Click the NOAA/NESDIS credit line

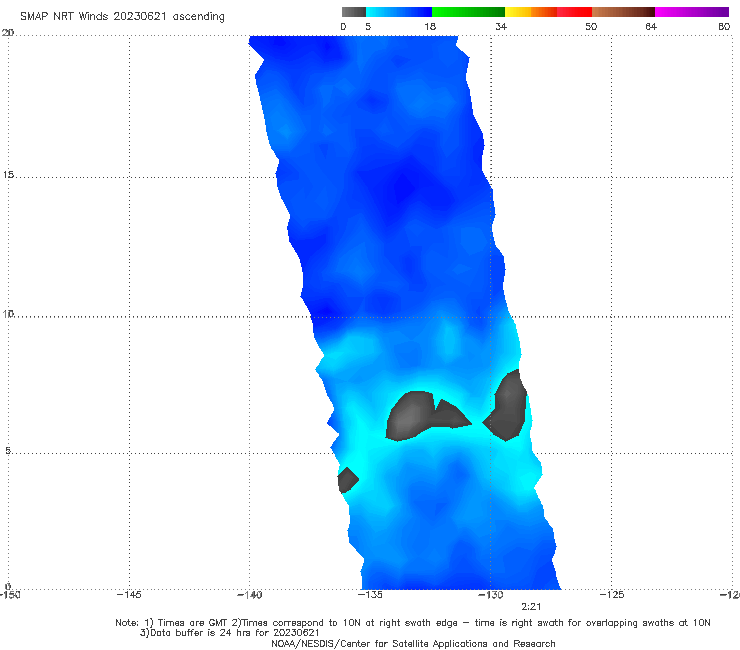coord(413,644)
